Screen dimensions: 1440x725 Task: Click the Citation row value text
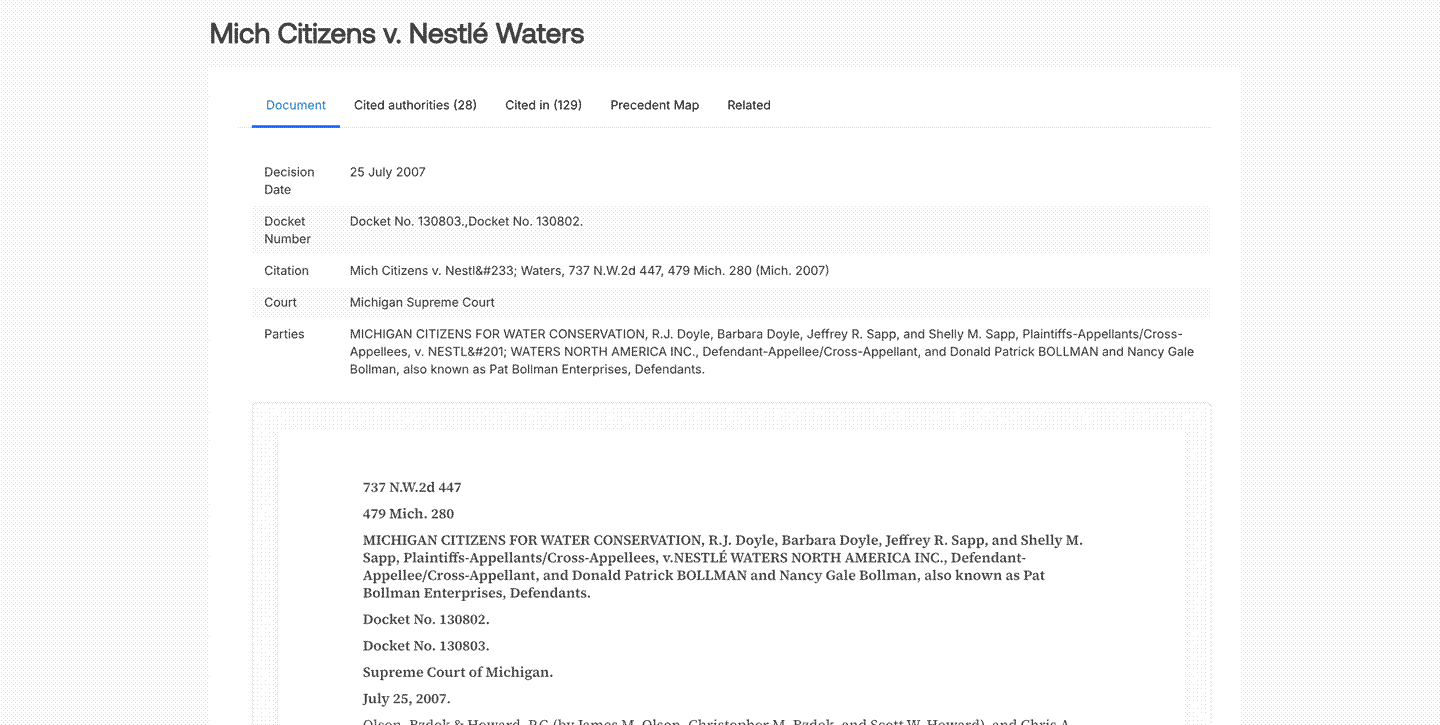click(x=589, y=271)
